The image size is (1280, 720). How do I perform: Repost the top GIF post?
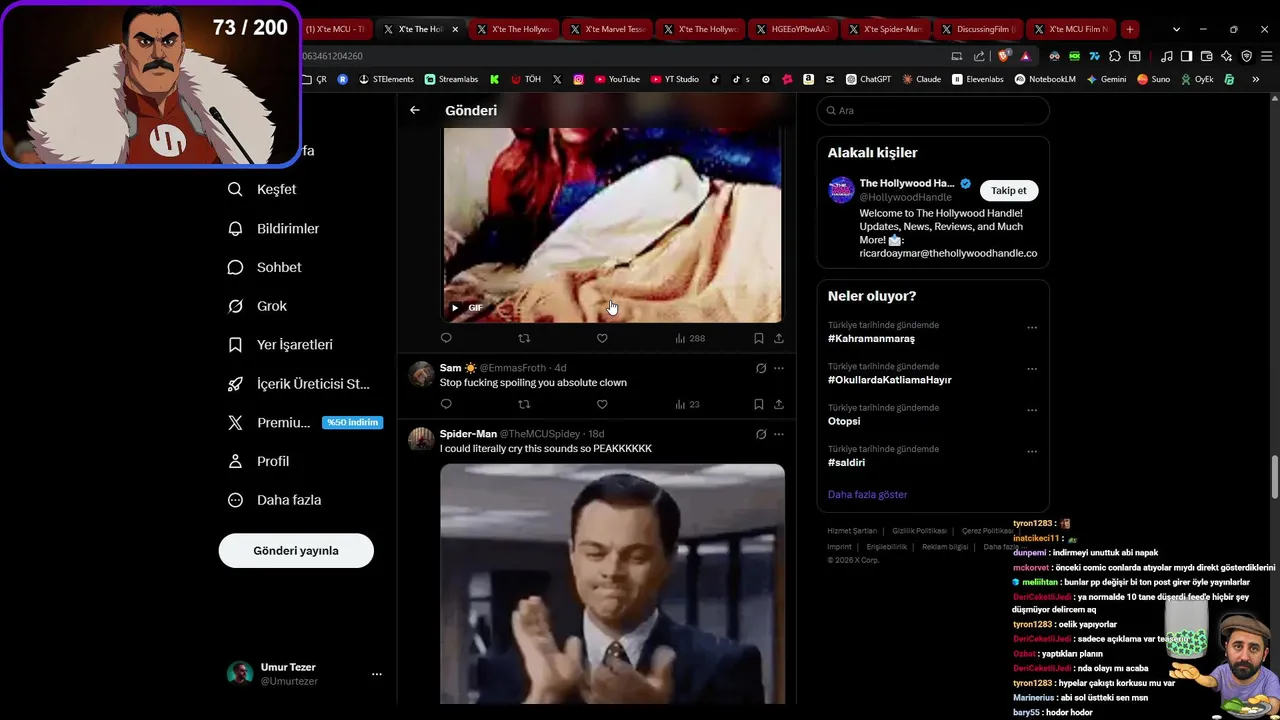tap(524, 338)
